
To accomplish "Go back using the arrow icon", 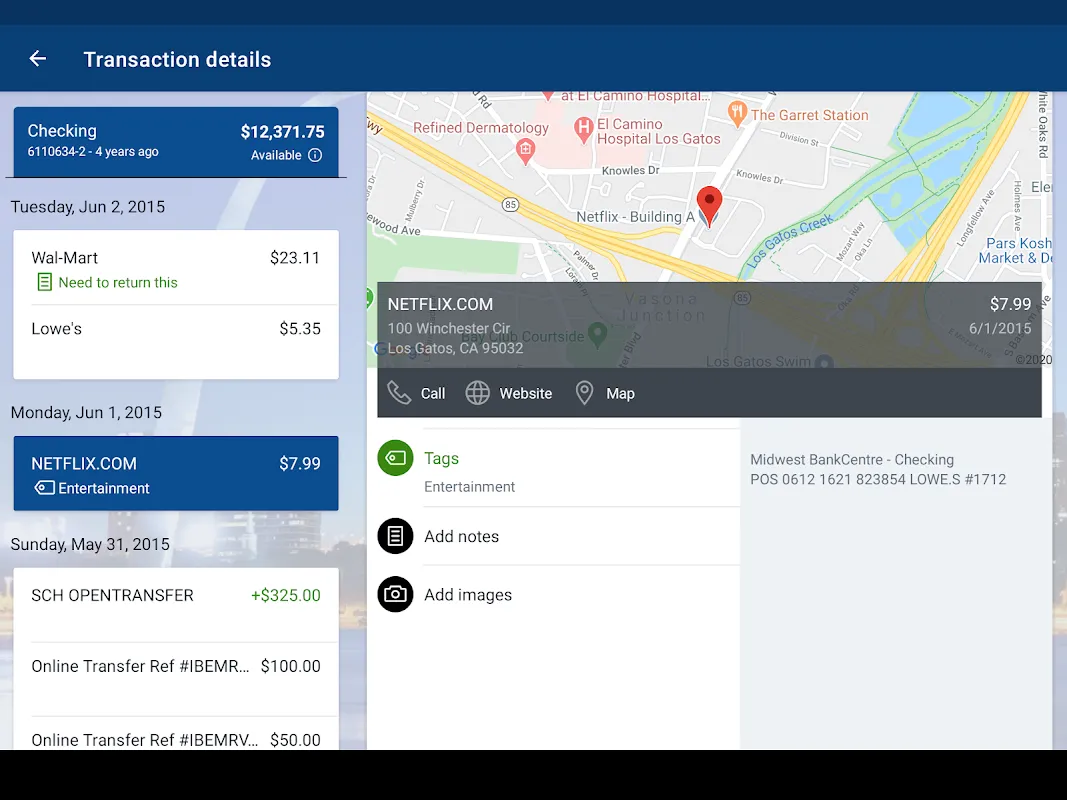I will click(x=37, y=59).
